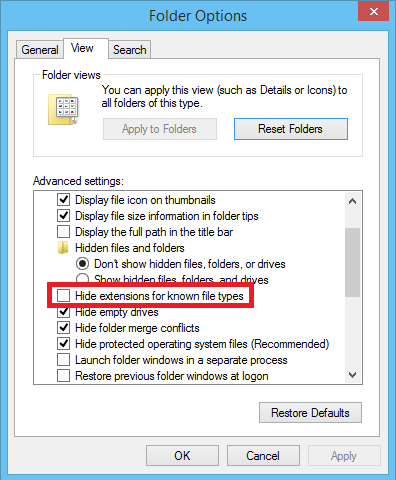This screenshot has height=480, width=396.
Task: Click the Hidden files and folders folder icon
Action: [x=63, y=248]
